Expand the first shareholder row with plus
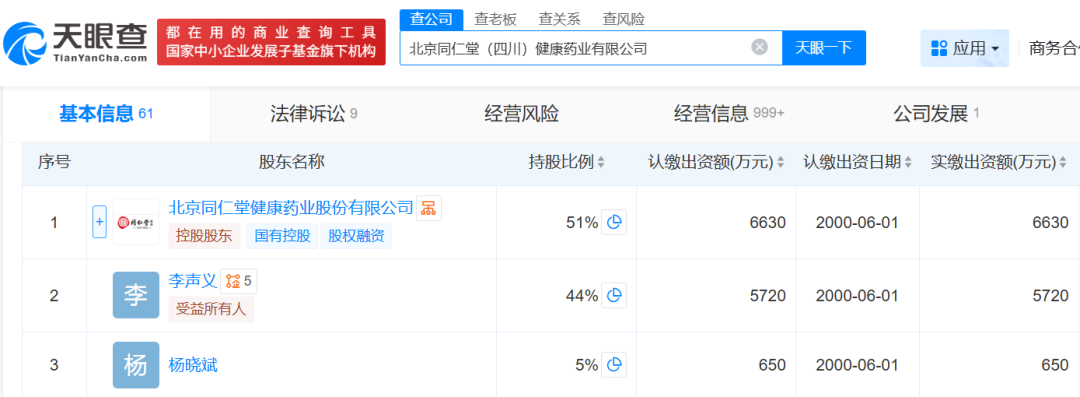The image size is (1080, 397). coord(100,222)
